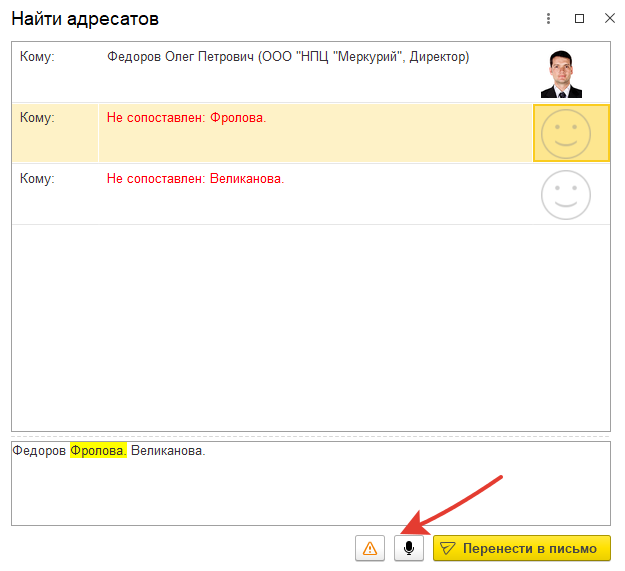Click the smiley avatar in Великанова row
The width and height of the screenshot is (625, 571).
566,194
